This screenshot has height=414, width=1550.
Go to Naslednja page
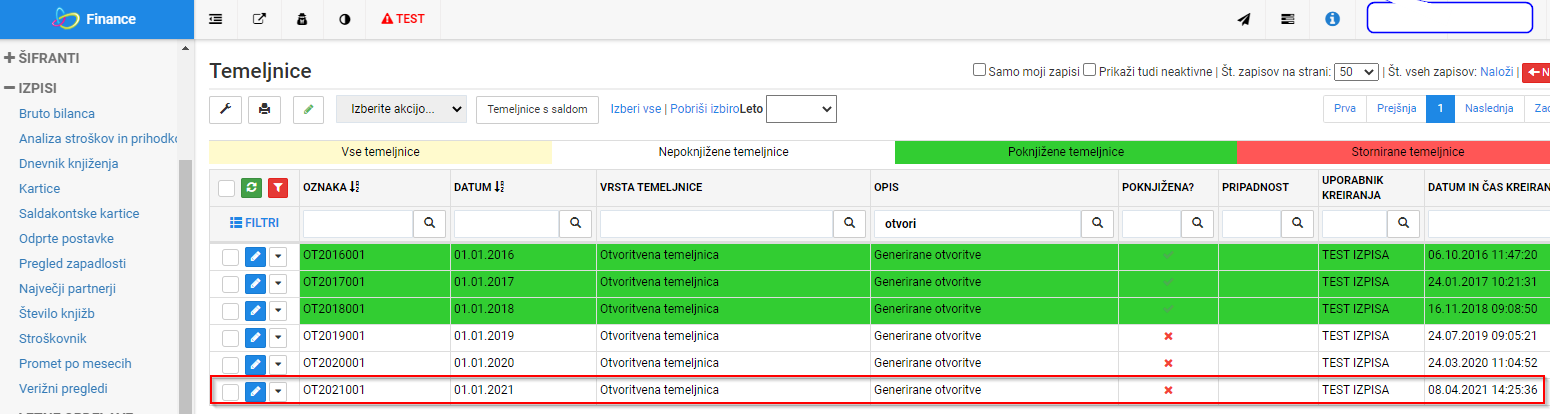coord(1489,108)
